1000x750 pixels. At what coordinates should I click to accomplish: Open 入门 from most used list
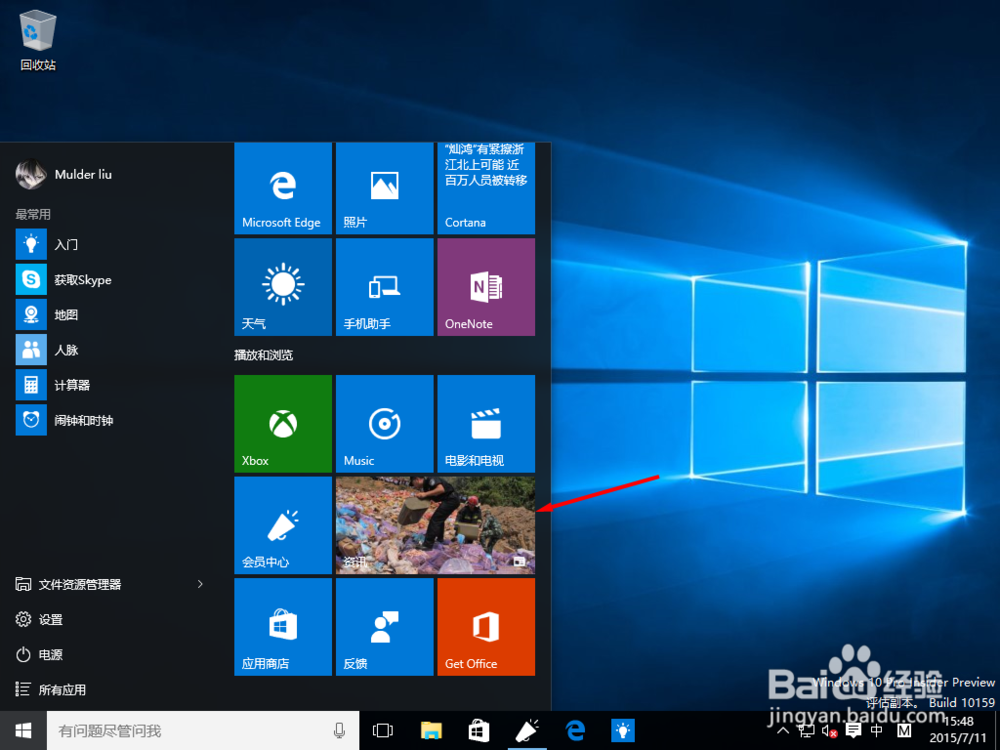click(115, 244)
